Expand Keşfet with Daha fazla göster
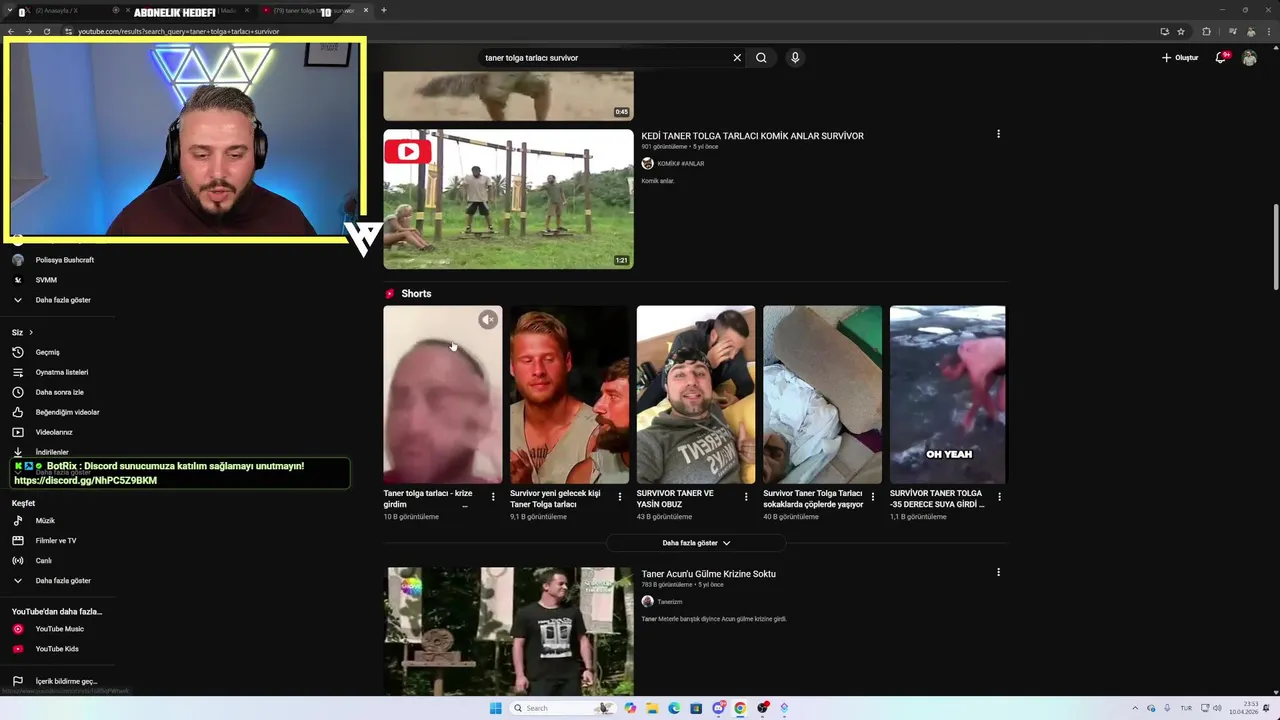This screenshot has width=1280, height=720. coord(63,581)
